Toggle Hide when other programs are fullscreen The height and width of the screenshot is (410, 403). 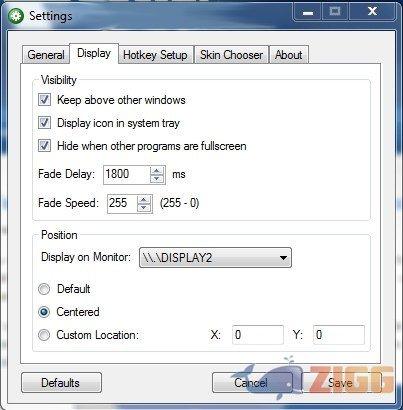click(44, 146)
